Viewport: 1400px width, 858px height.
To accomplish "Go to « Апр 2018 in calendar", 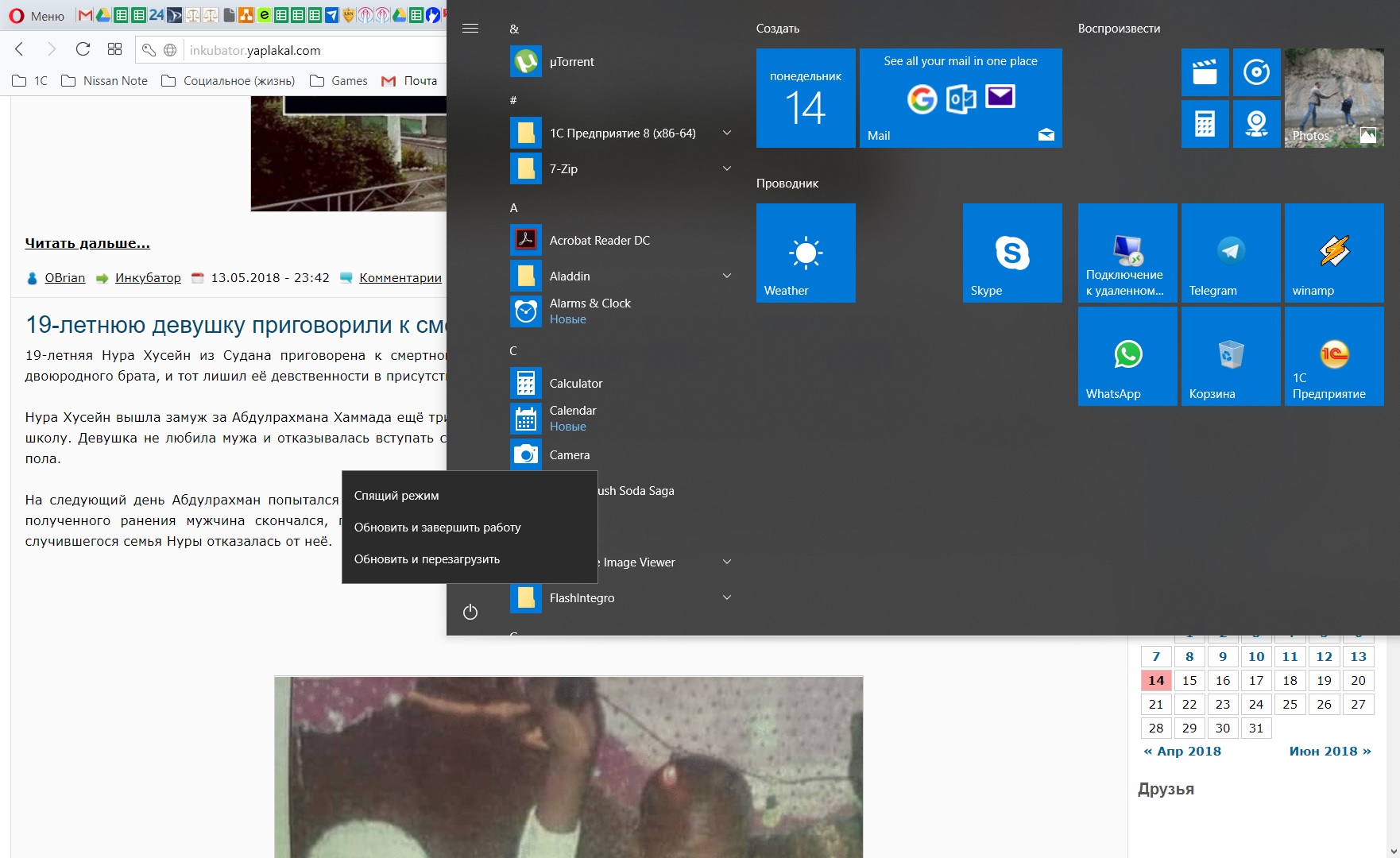I will (x=1182, y=752).
